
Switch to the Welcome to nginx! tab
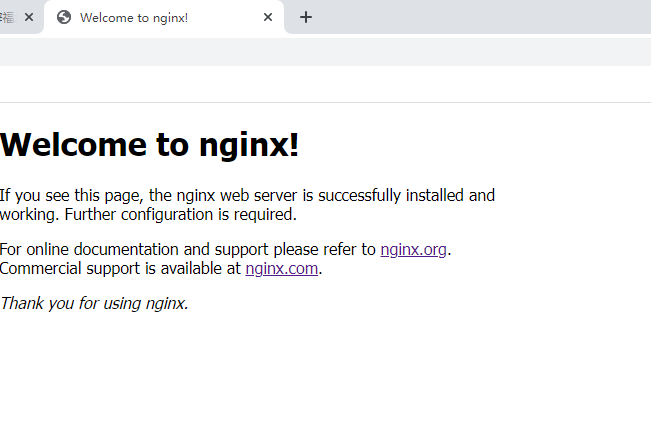(164, 17)
